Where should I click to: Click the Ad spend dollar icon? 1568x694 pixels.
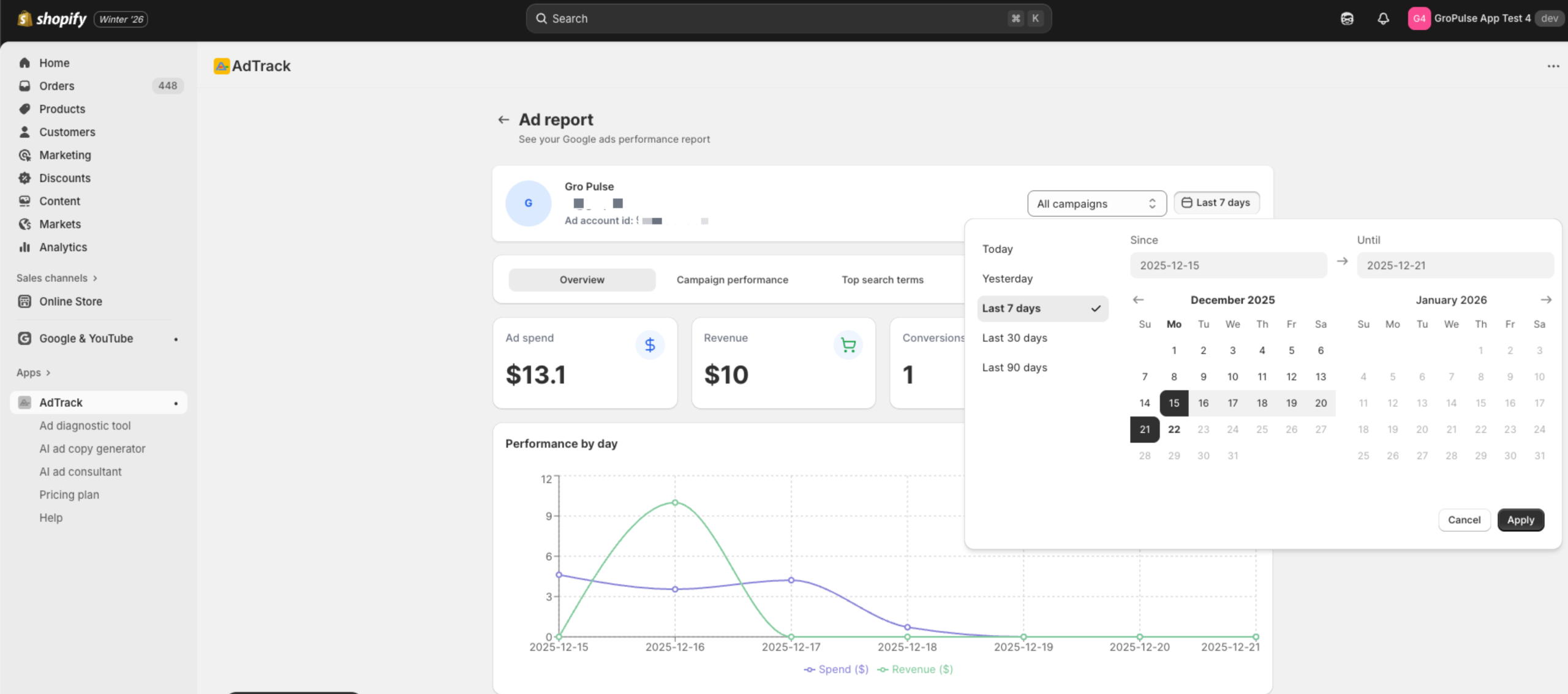(x=650, y=345)
